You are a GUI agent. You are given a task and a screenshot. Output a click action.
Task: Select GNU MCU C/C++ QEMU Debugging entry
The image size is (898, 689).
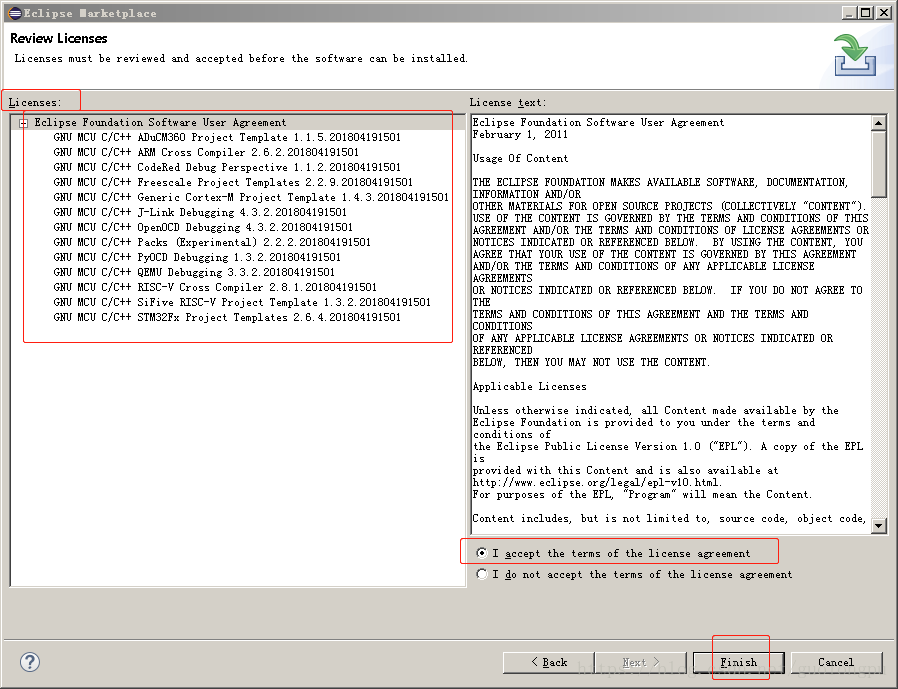click(x=194, y=272)
